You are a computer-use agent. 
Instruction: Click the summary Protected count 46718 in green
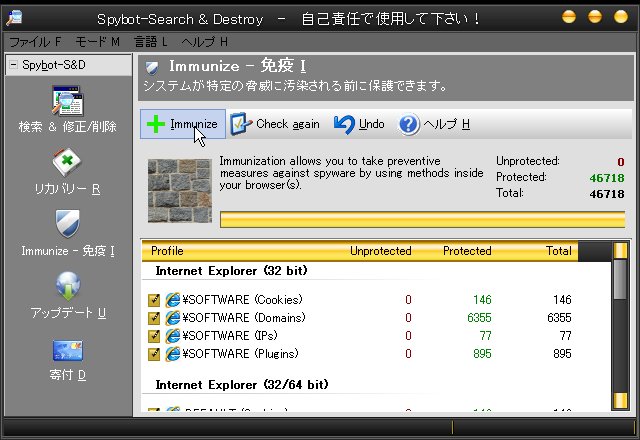click(607, 178)
